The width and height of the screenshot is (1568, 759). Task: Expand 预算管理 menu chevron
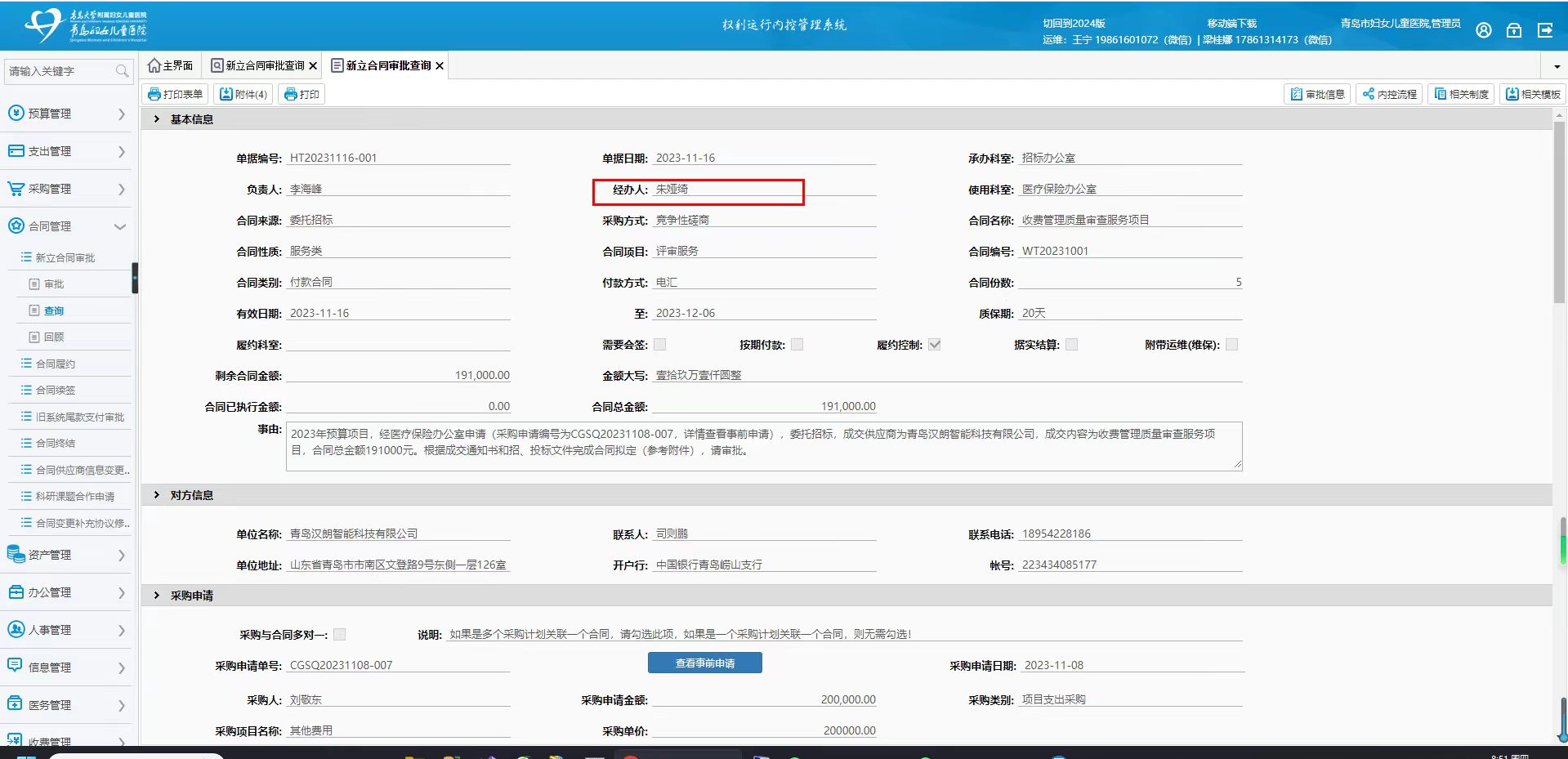[x=121, y=114]
